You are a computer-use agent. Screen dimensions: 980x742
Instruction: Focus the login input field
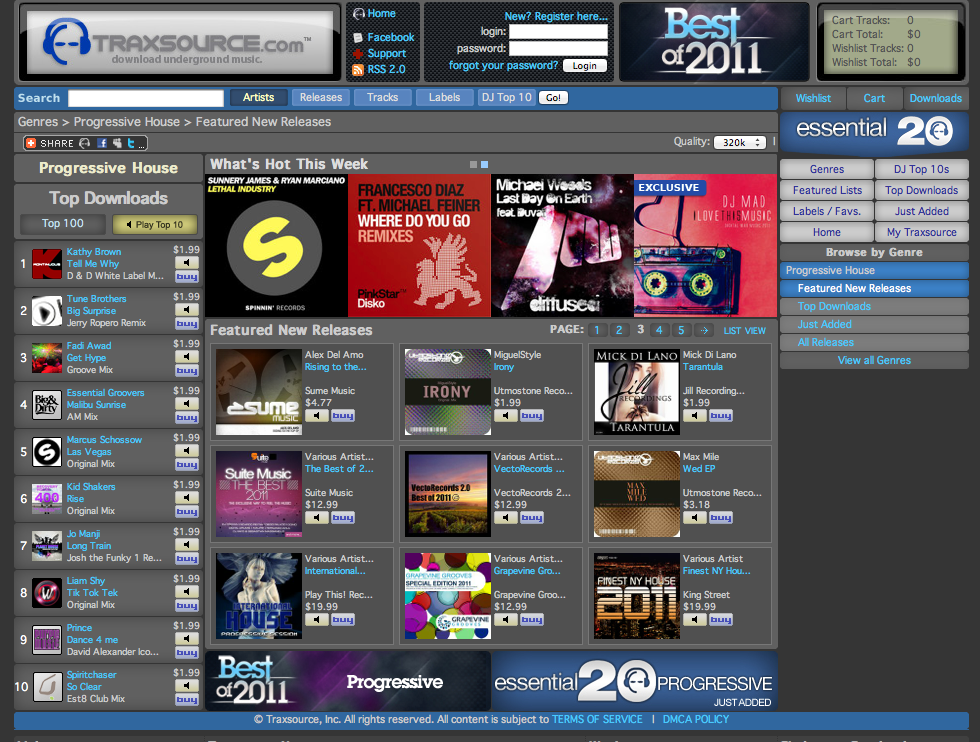click(x=558, y=31)
